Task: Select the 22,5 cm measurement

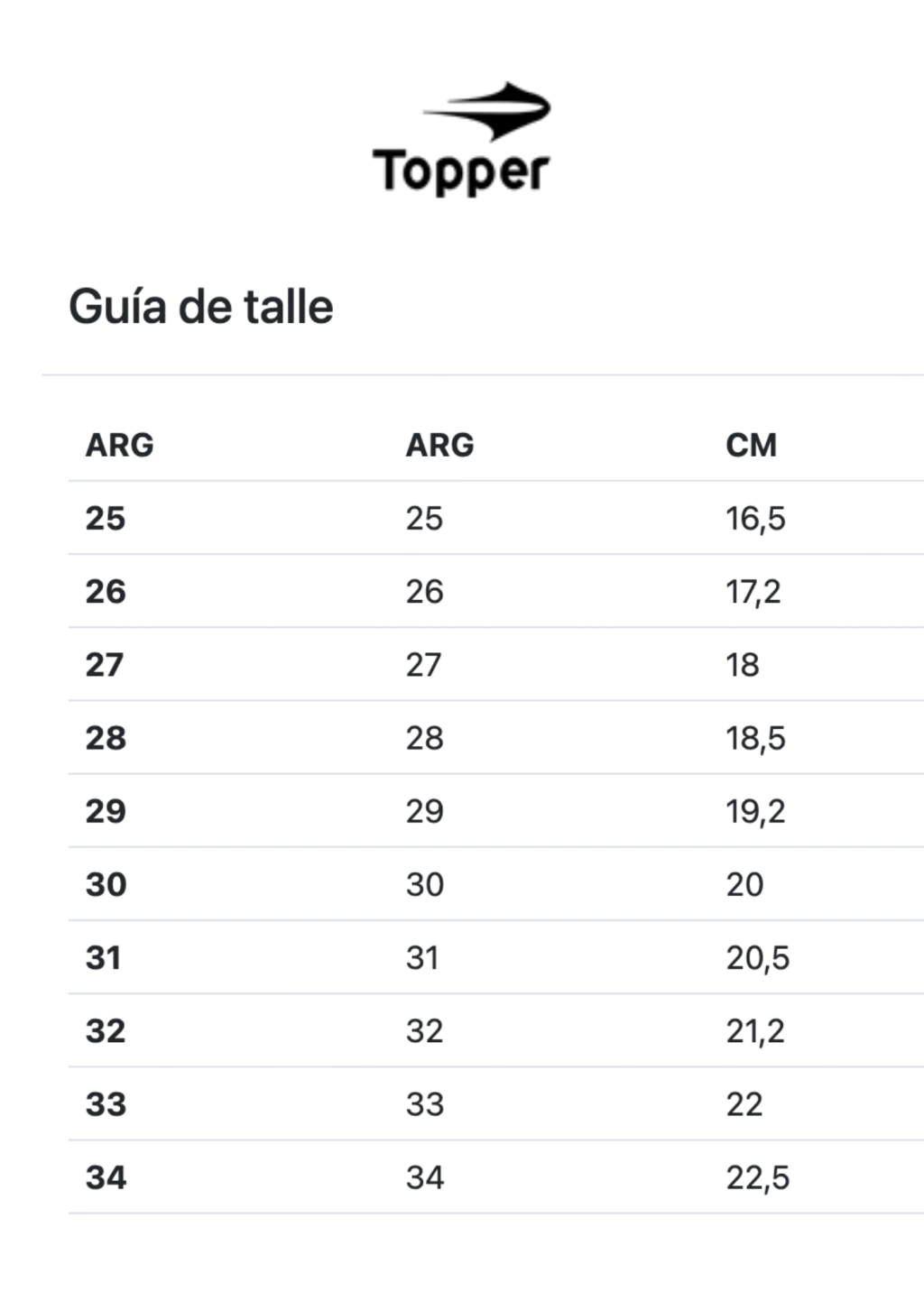Action: (x=758, y=1177)
